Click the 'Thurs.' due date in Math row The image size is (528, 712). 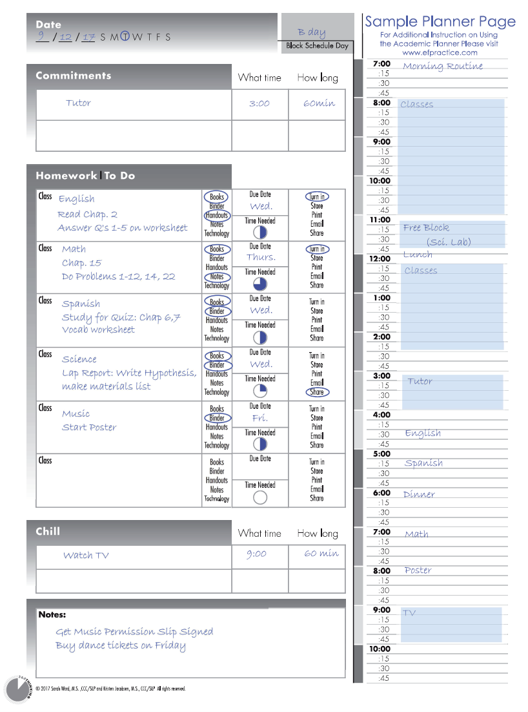click(261, 257)
